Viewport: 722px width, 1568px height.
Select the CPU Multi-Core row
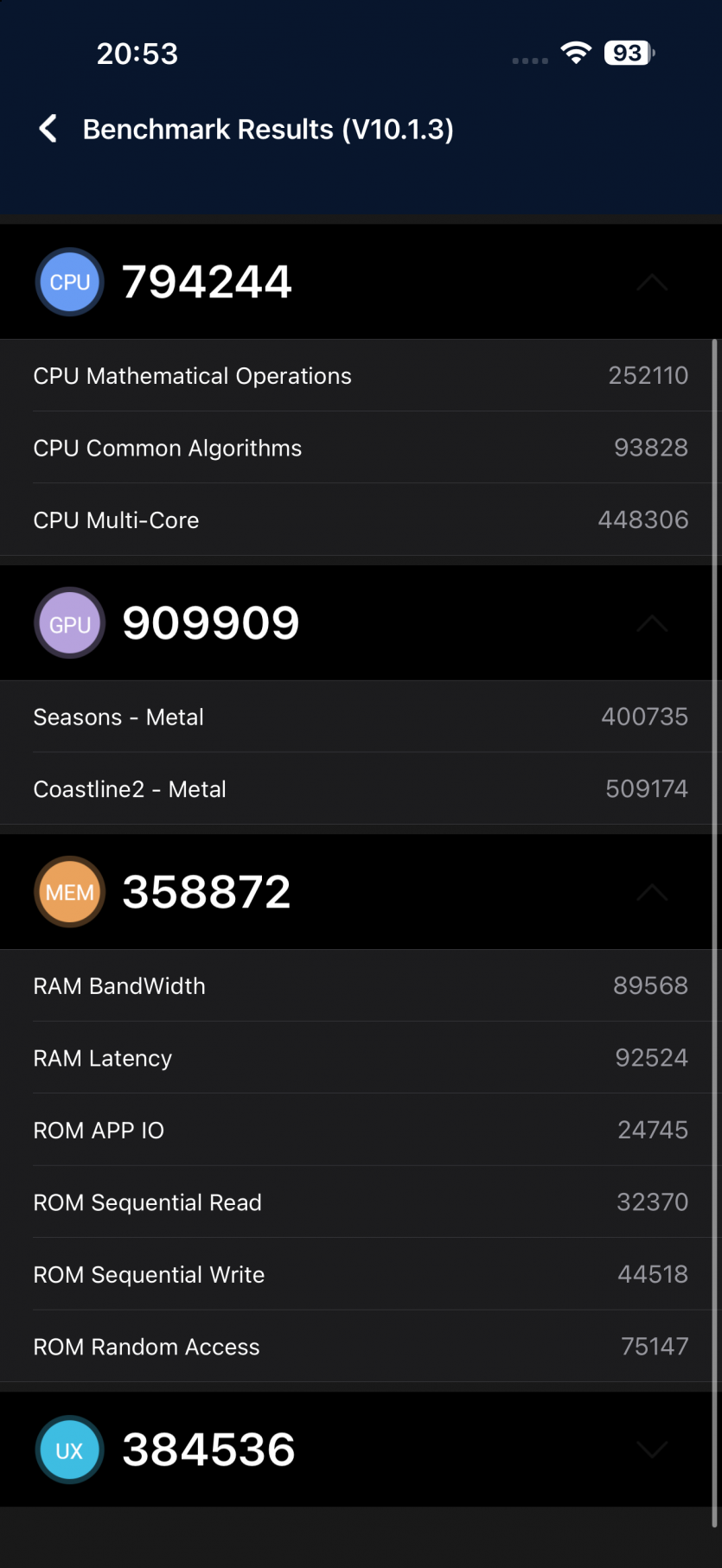(x=360, y=519)
